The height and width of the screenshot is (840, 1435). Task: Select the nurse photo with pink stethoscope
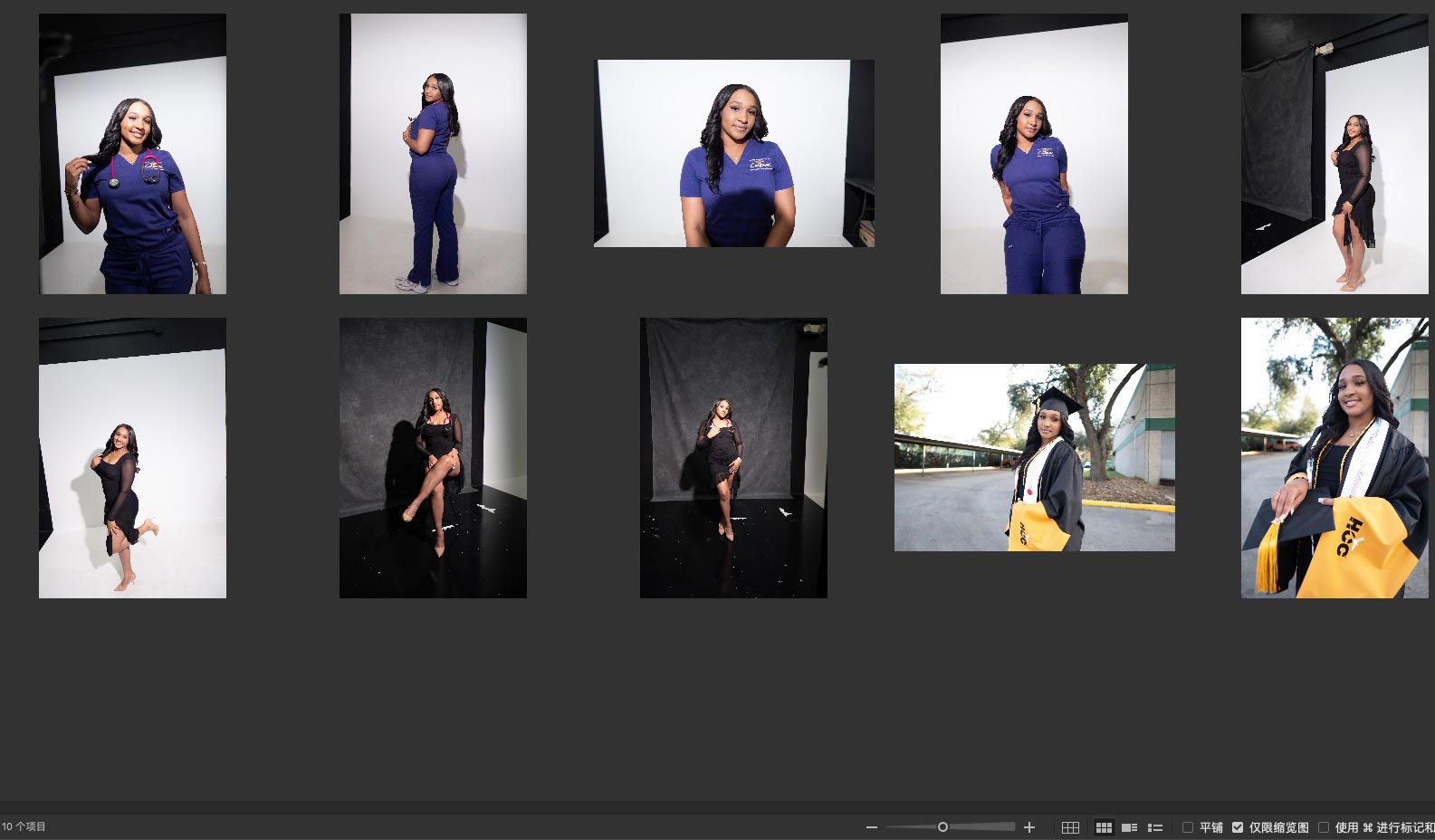click(132, 154)
